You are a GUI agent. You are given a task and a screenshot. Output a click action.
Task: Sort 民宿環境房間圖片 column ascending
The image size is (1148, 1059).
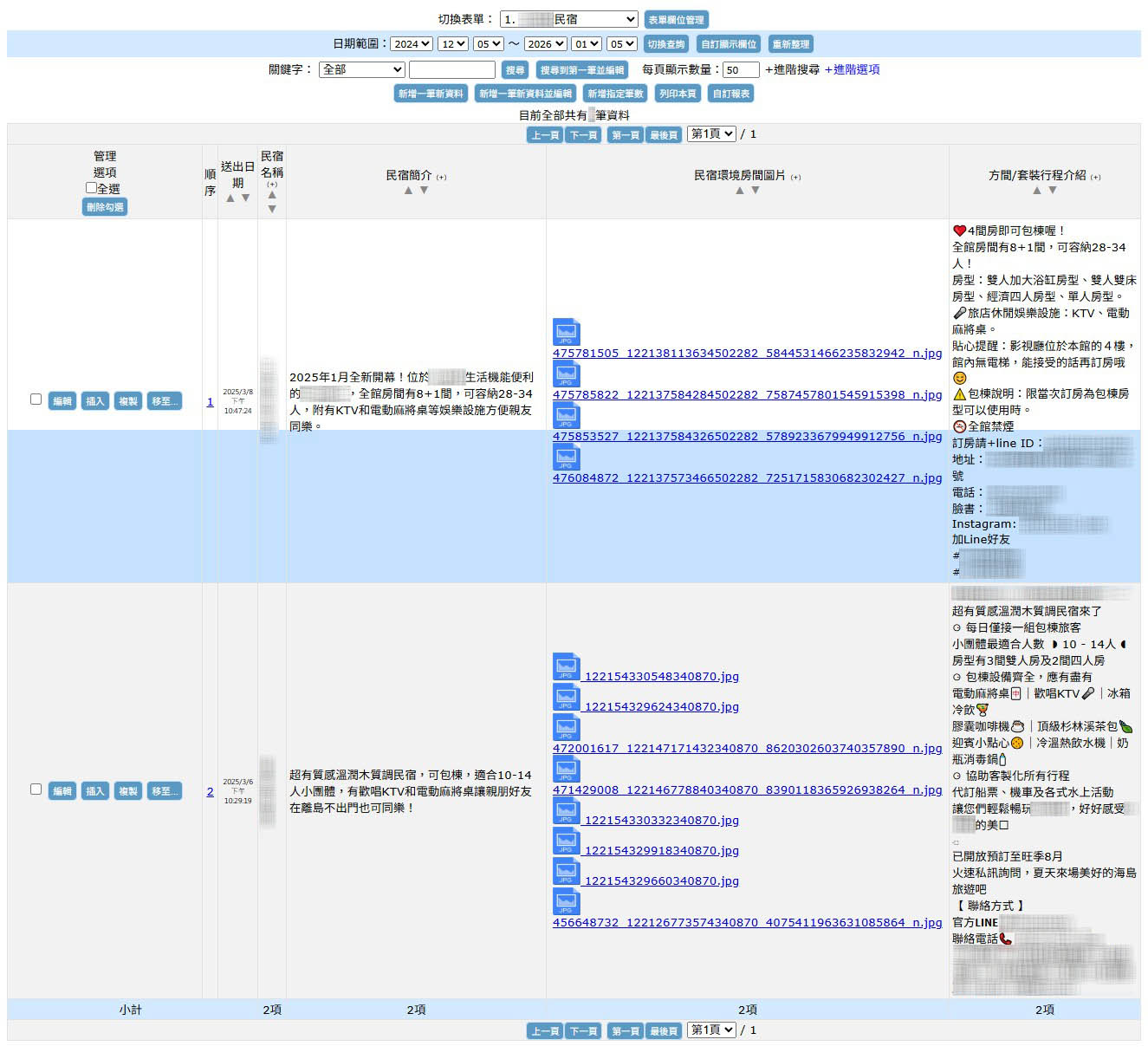740,191
